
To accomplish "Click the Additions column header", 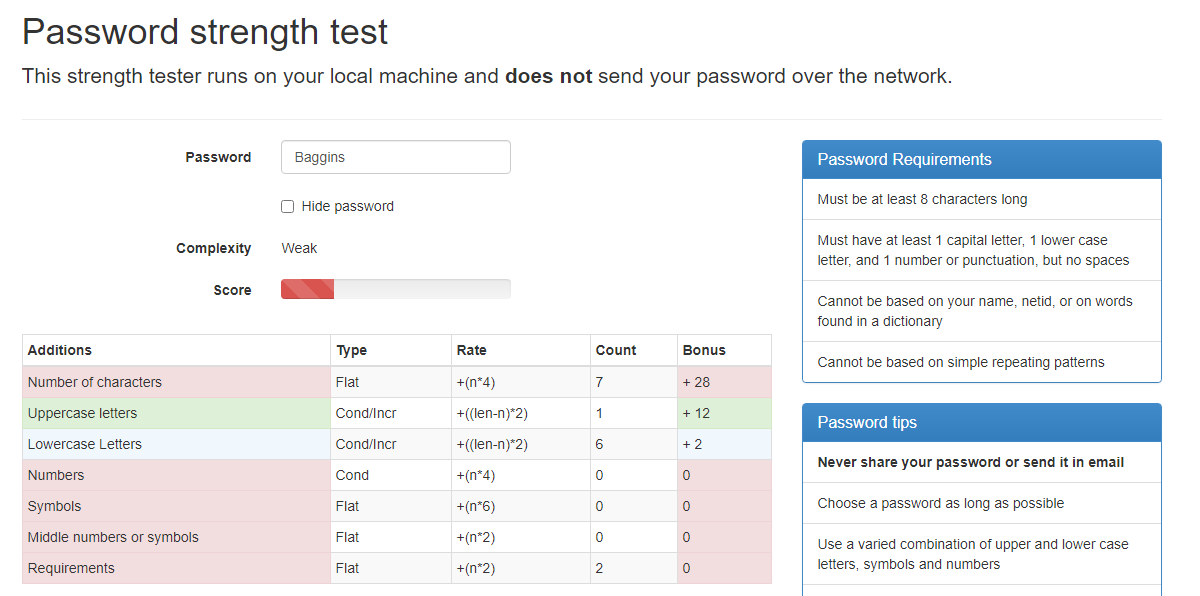I will (x=60, y=350).
